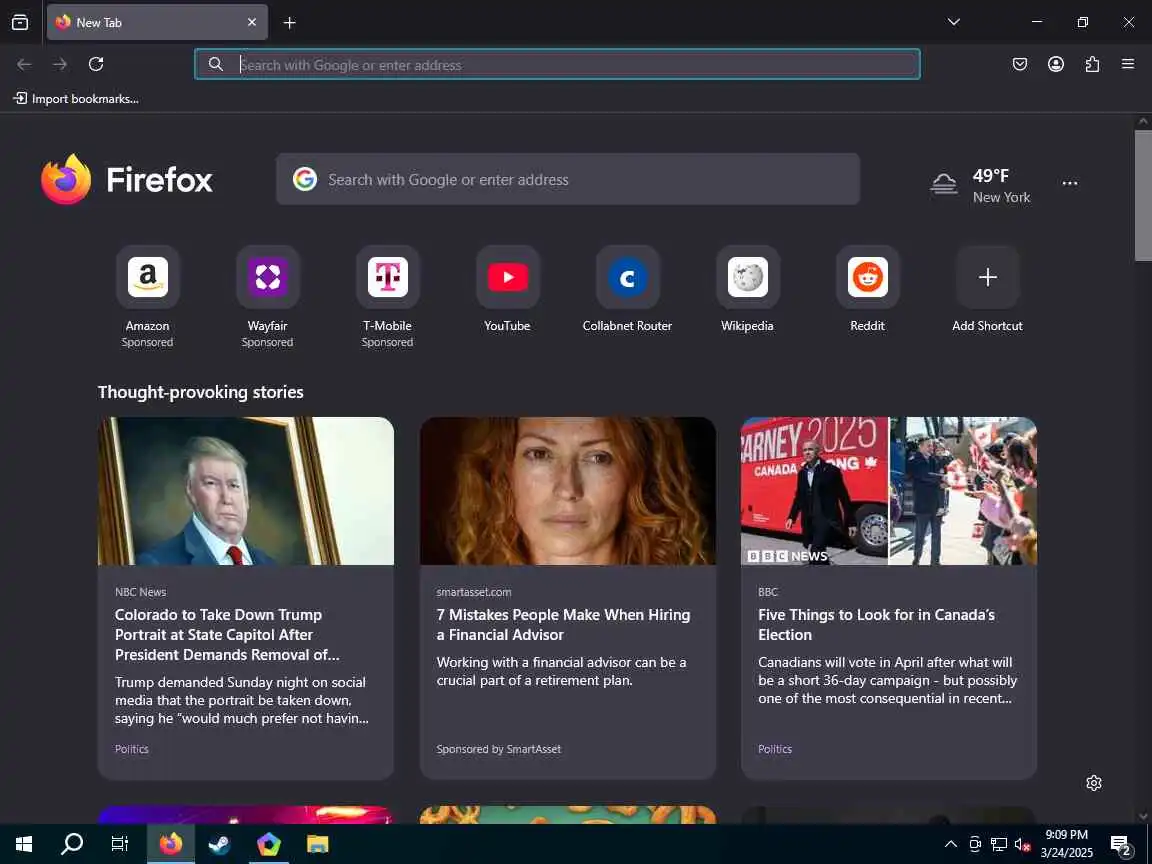Image resolution: width=1152 pixels, height=864 pixels.
Task: Open the Trump portrait story thumbnail
Action: click(246, 491)
